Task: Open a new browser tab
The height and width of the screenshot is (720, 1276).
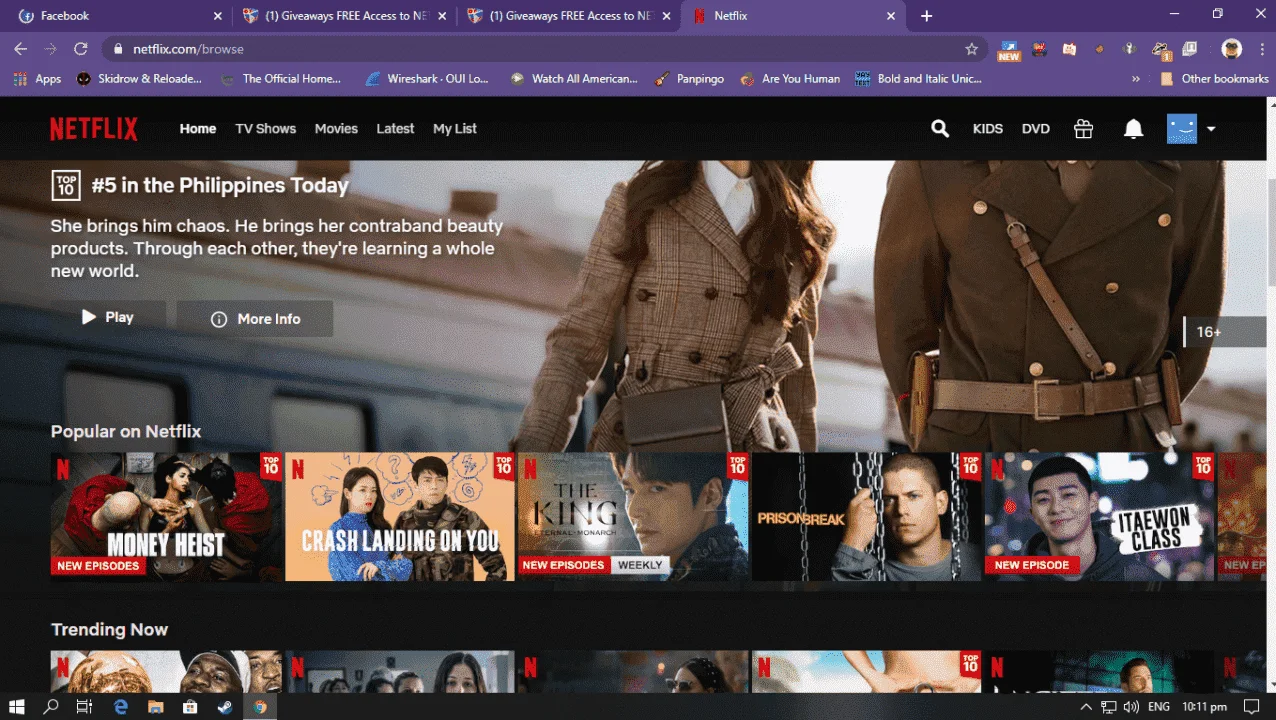Action: 926,16
